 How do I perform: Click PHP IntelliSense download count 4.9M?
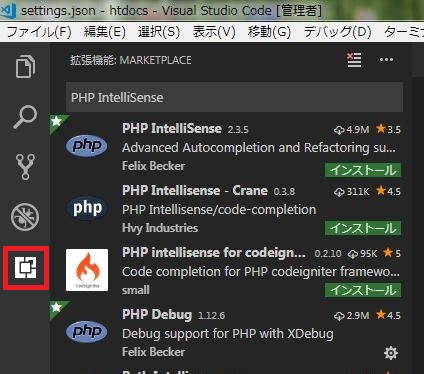352,129
